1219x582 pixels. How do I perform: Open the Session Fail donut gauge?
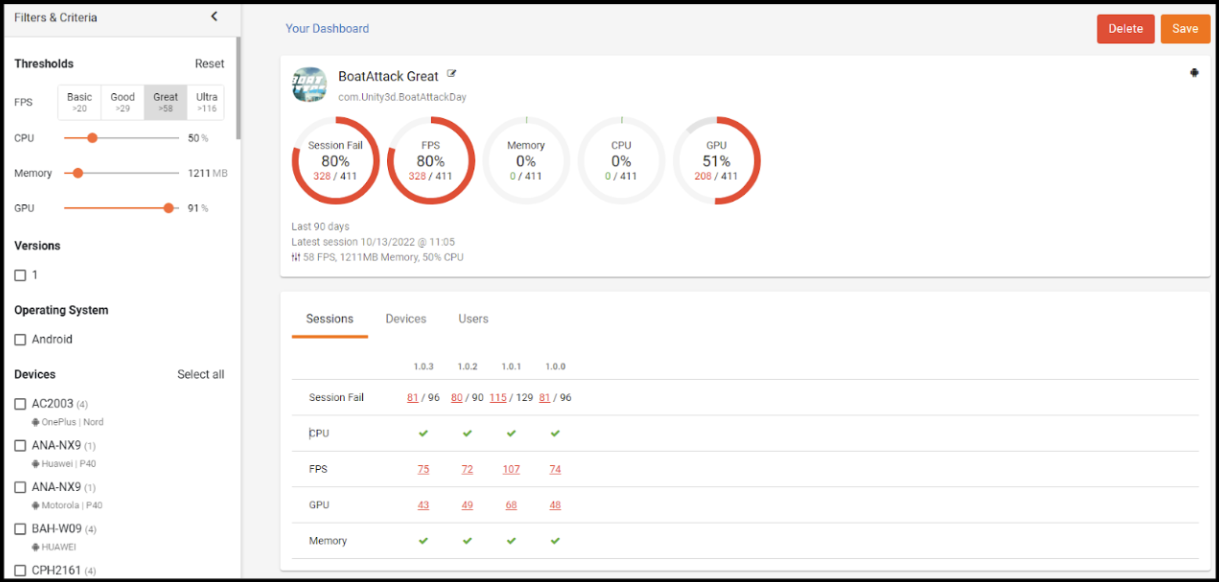tap(335, 160)
